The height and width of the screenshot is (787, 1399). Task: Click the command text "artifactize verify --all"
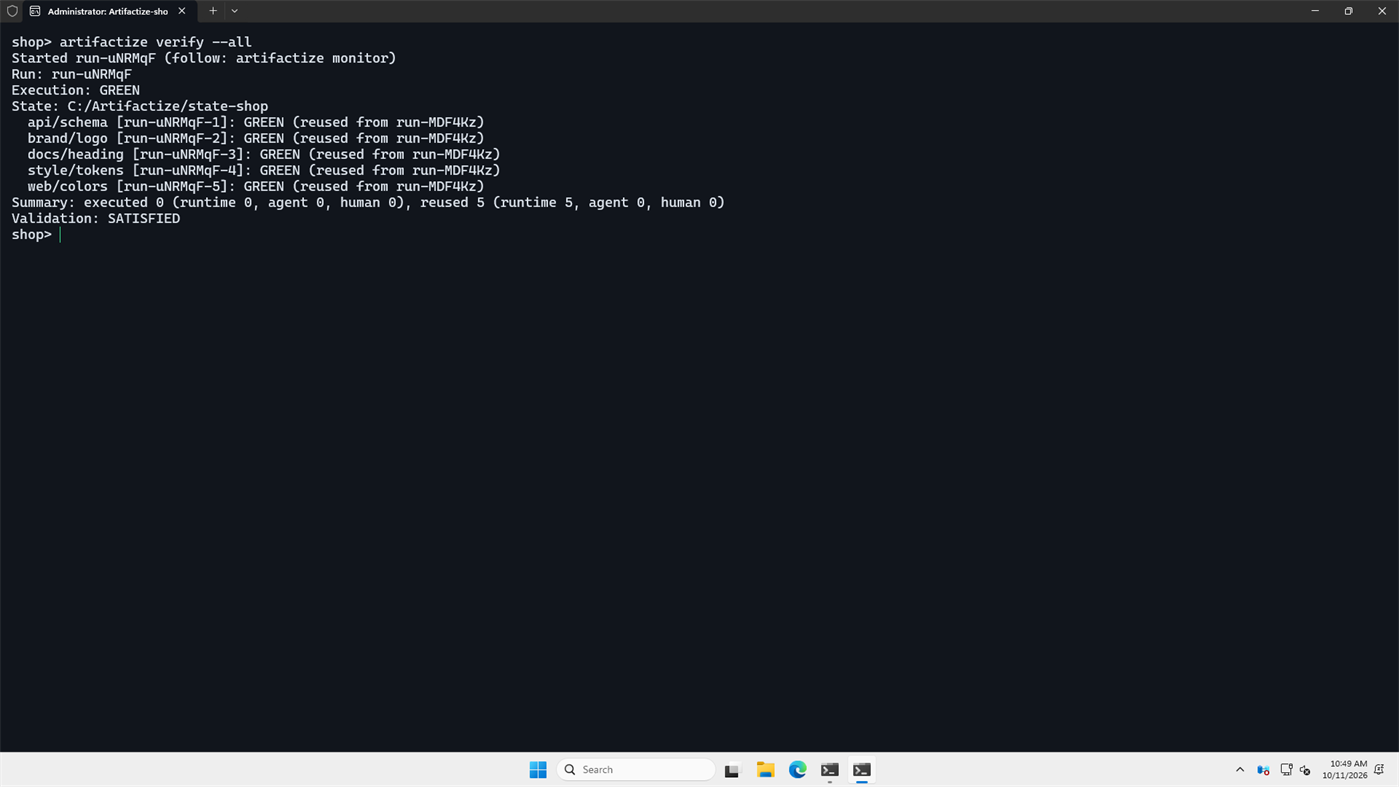click(156, 42)
